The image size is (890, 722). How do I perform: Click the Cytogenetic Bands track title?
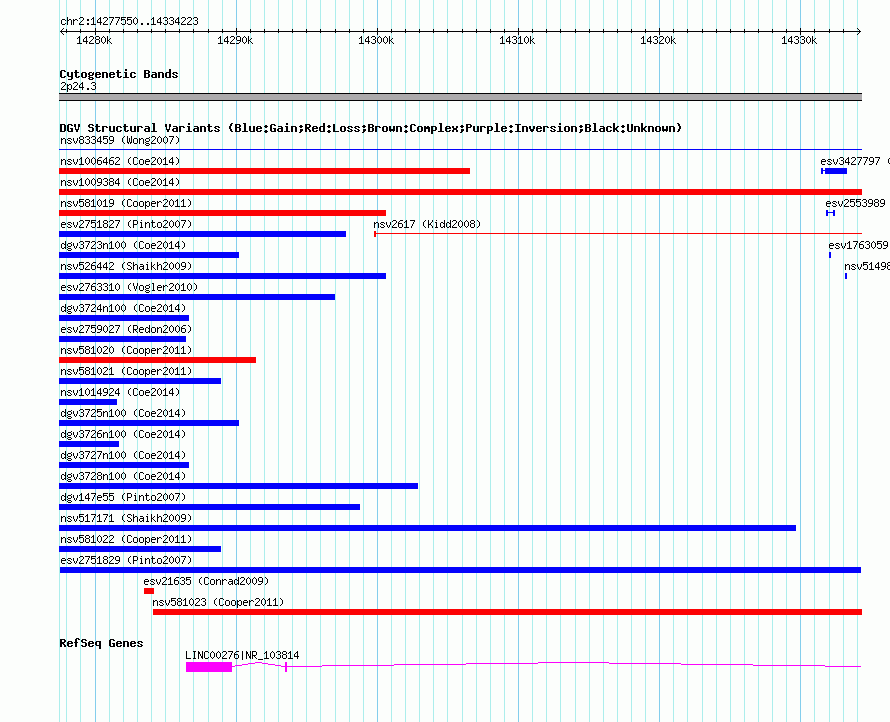point(119,74)
